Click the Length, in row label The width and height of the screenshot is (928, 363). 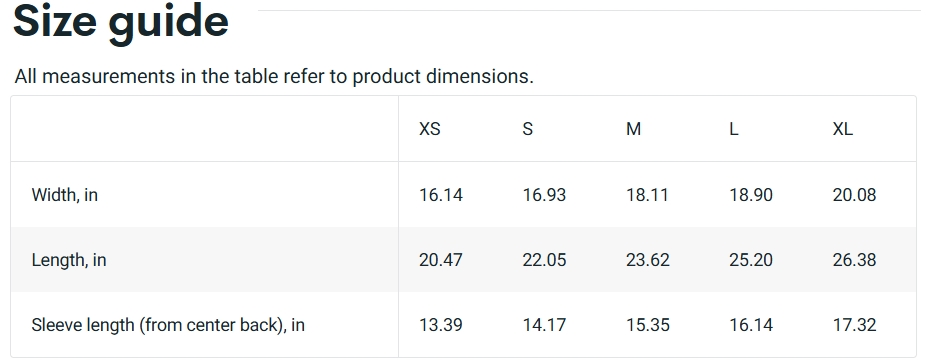click(69, 260)
